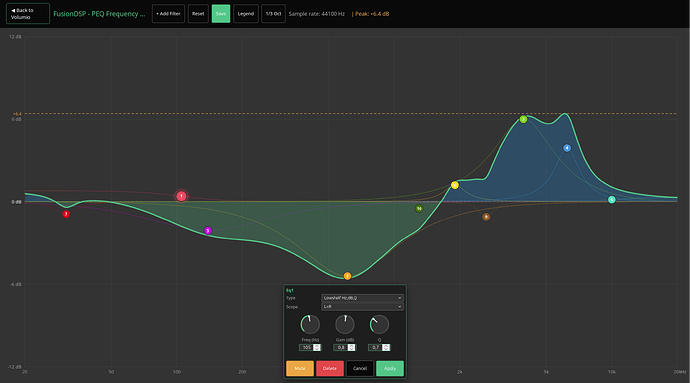The height and width of the screenshot is (383, 690).
Task: Go back to Volumio
Action: coord(28,14)
